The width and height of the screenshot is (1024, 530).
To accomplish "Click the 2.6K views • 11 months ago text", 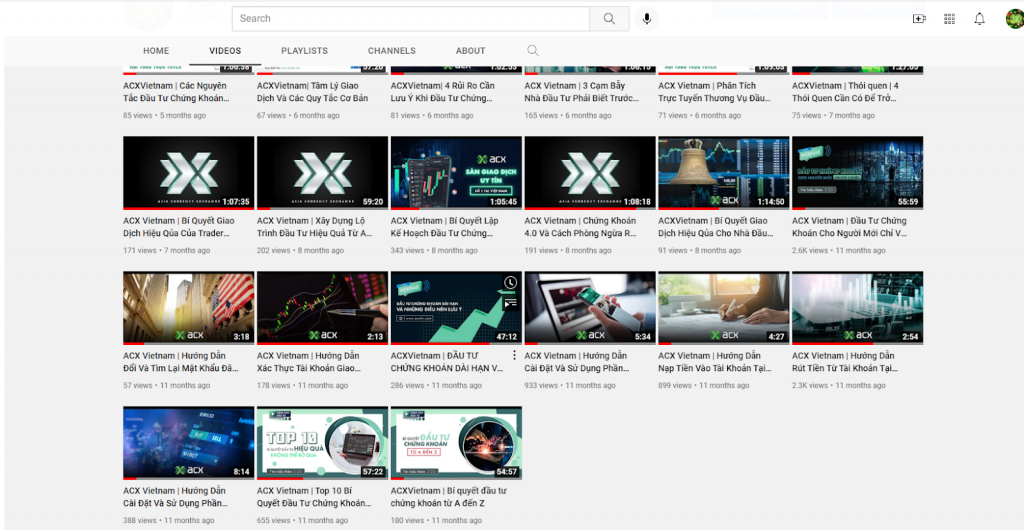I will click(839, 250).
